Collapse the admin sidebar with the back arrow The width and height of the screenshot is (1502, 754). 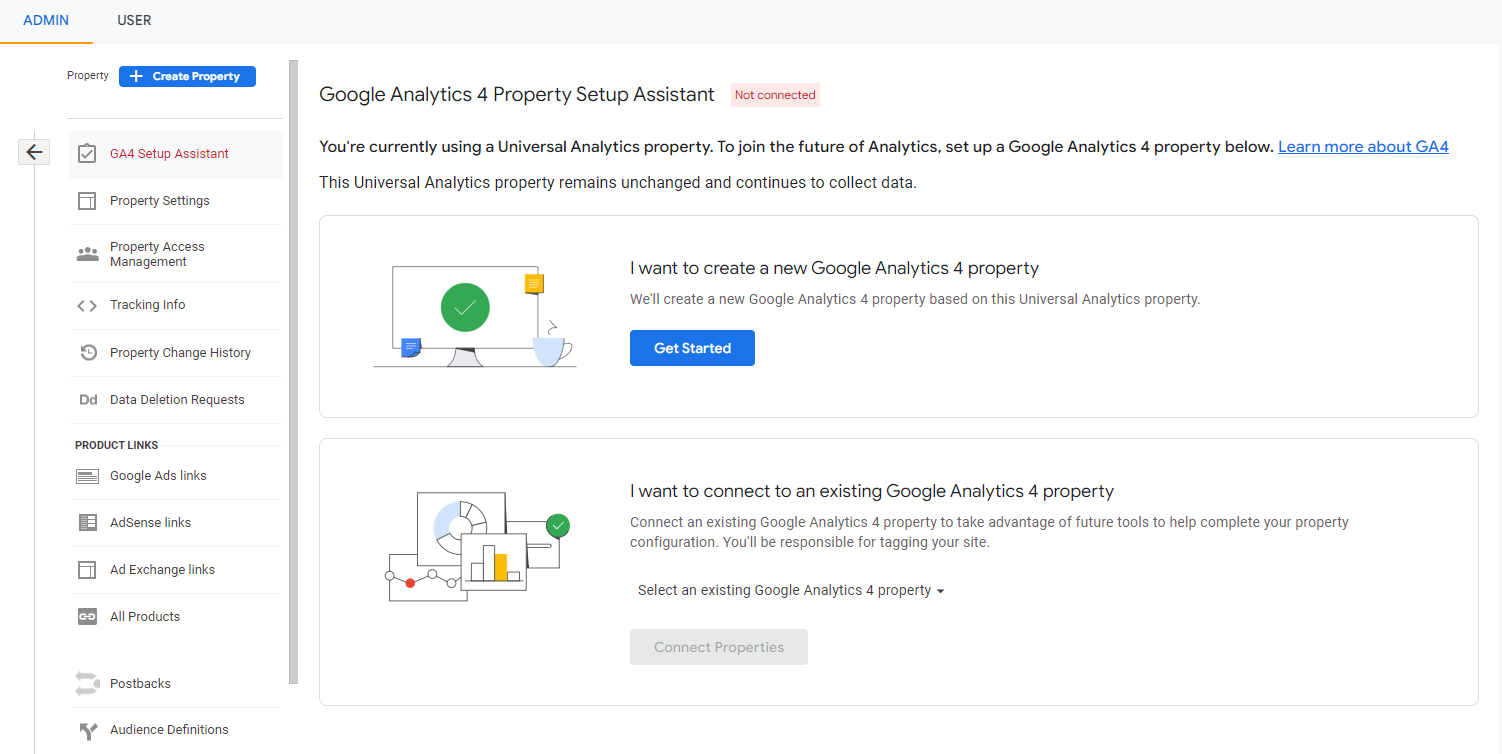33,151
